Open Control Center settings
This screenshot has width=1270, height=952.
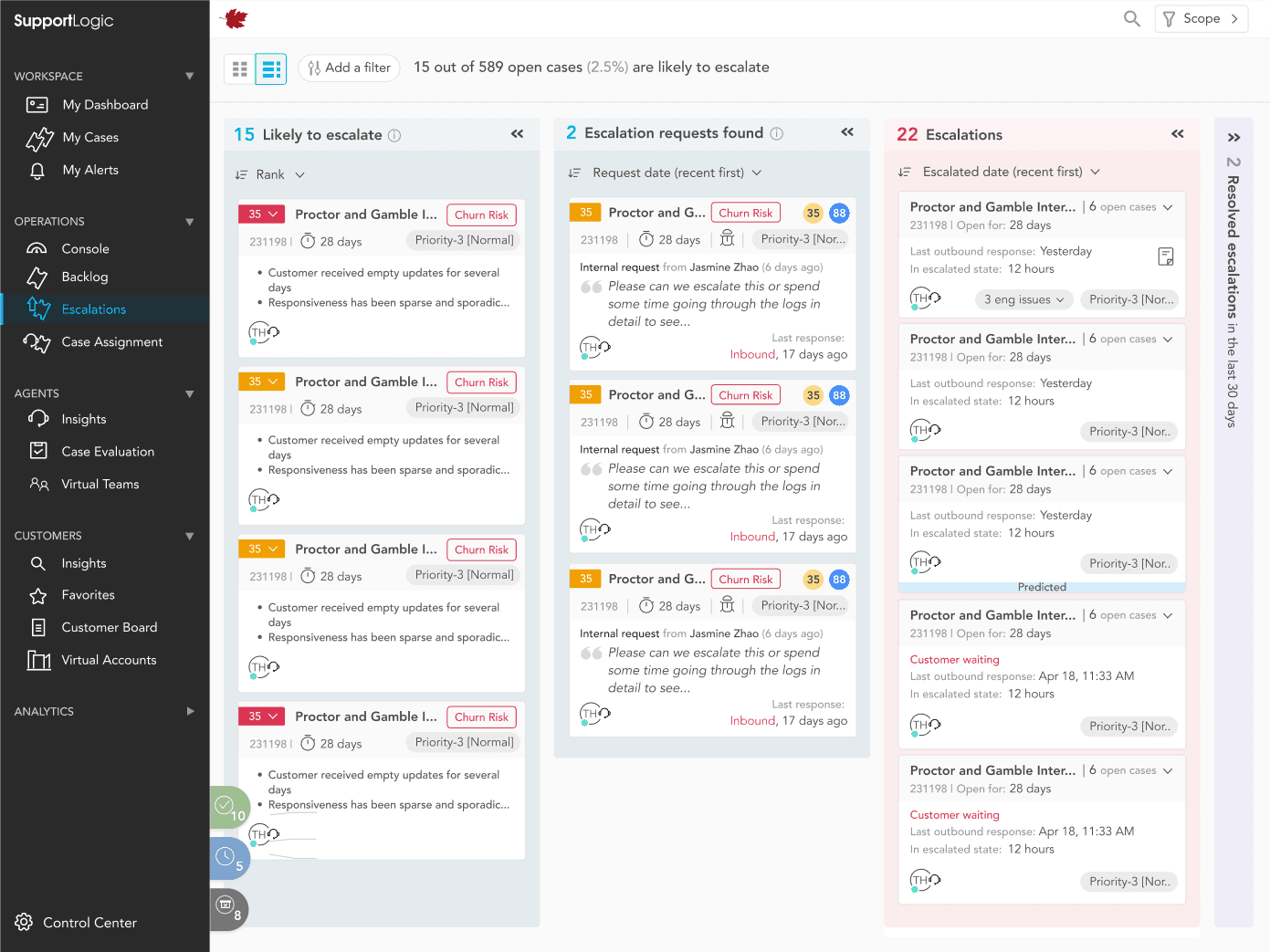89,923
